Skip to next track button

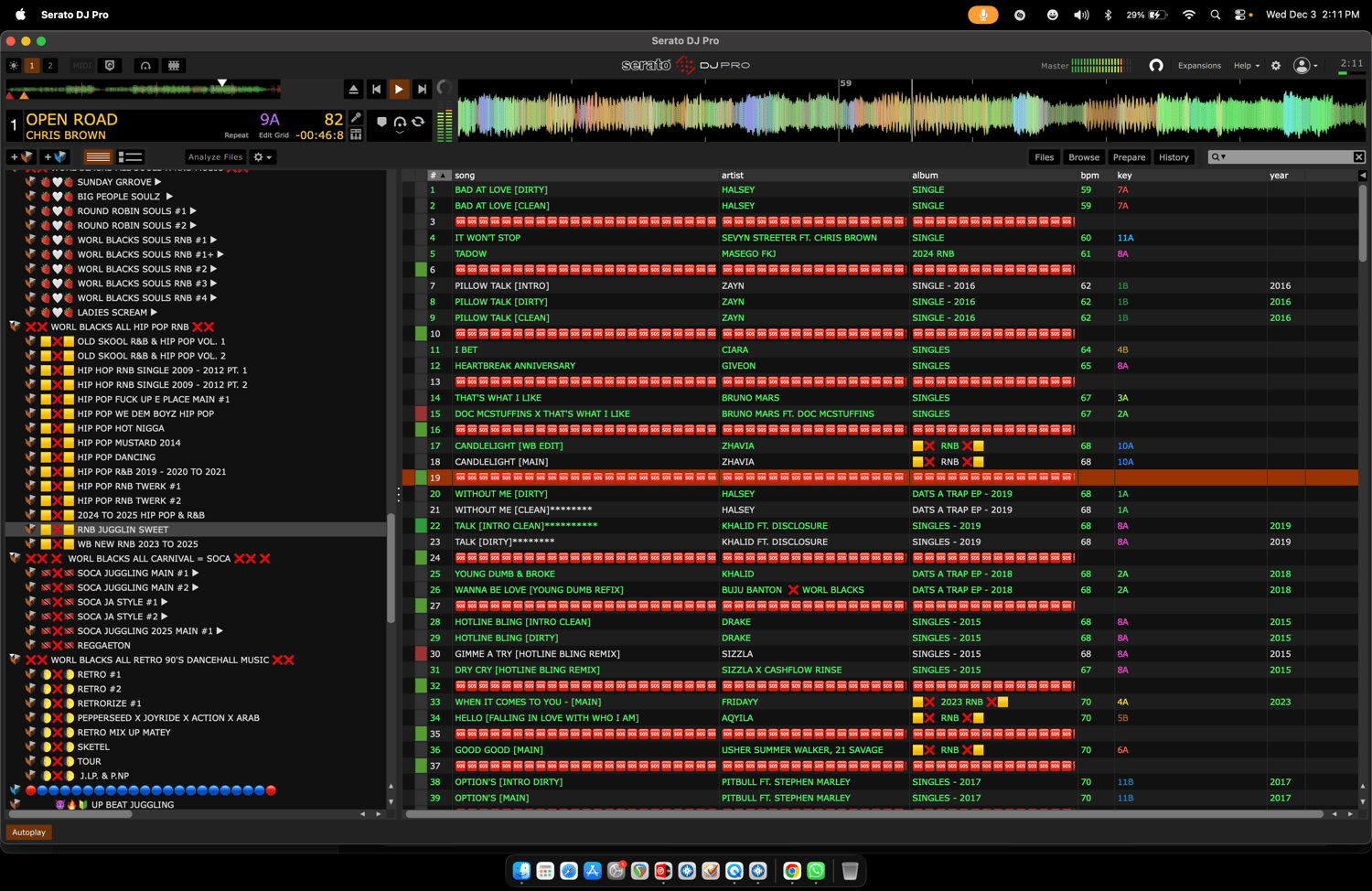[422, 89]
